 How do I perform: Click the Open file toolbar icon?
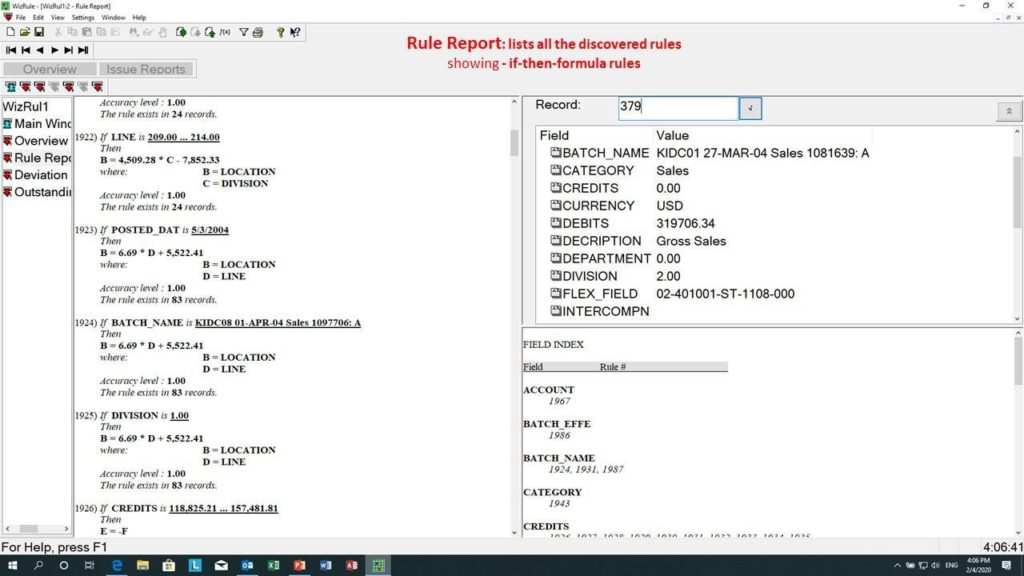(25, 32)
